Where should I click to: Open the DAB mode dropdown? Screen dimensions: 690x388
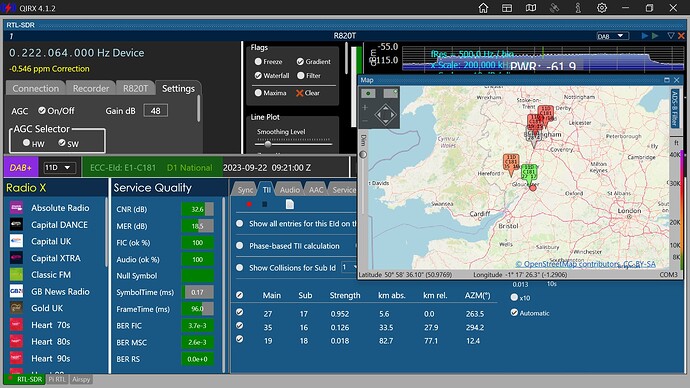pyautogui.click(x=613, y=36)
